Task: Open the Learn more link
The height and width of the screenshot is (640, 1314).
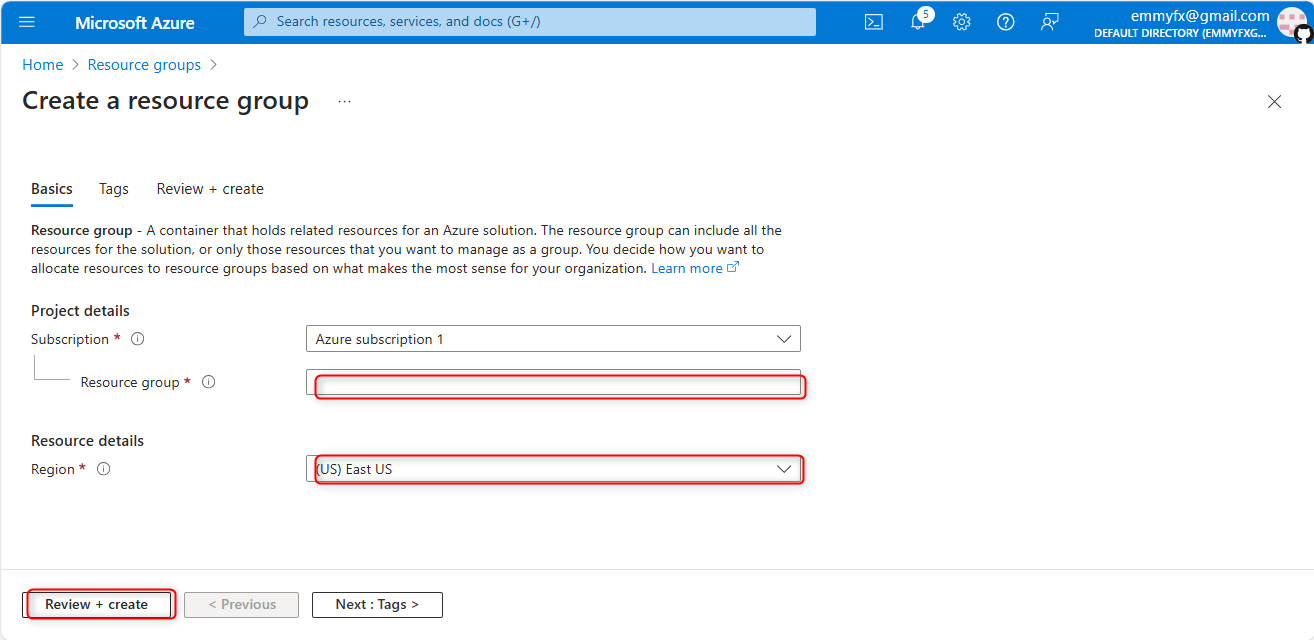Action: click(x=687, y=268)
